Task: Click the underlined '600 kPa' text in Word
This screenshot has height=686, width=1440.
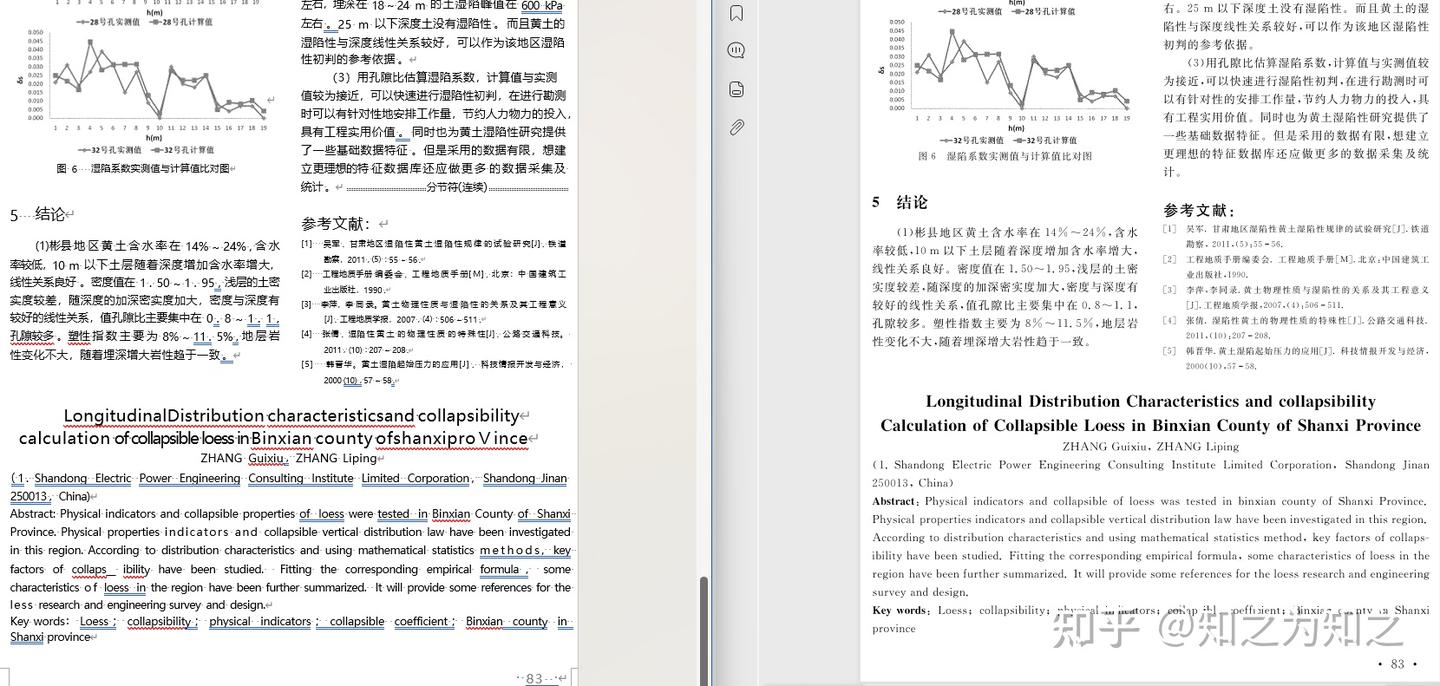Action: coord(543,5)
